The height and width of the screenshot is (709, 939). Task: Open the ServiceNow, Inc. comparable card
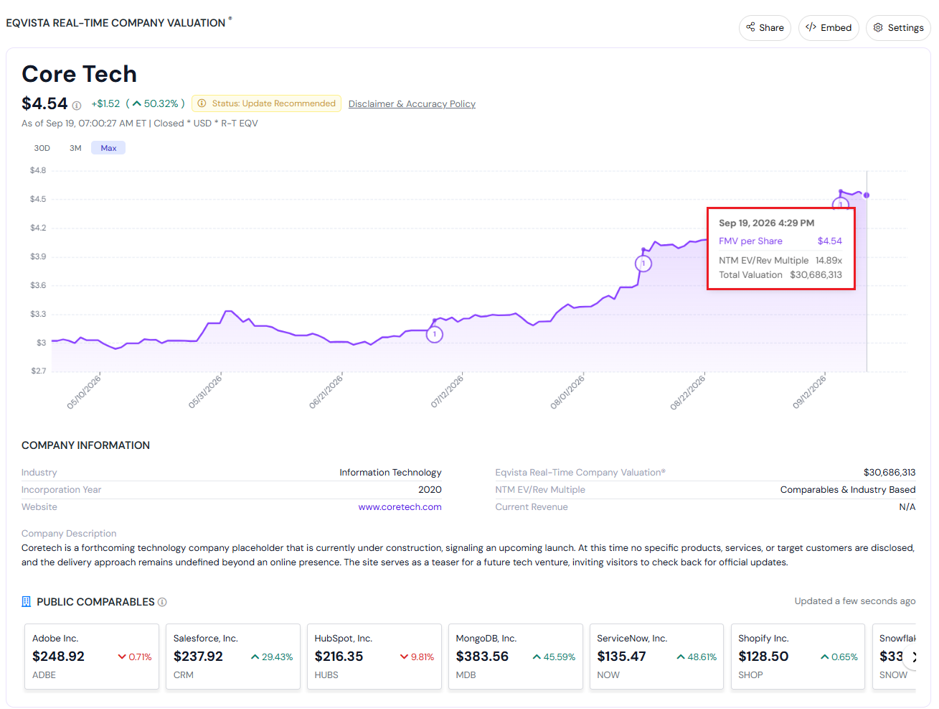tap(657, 656)
